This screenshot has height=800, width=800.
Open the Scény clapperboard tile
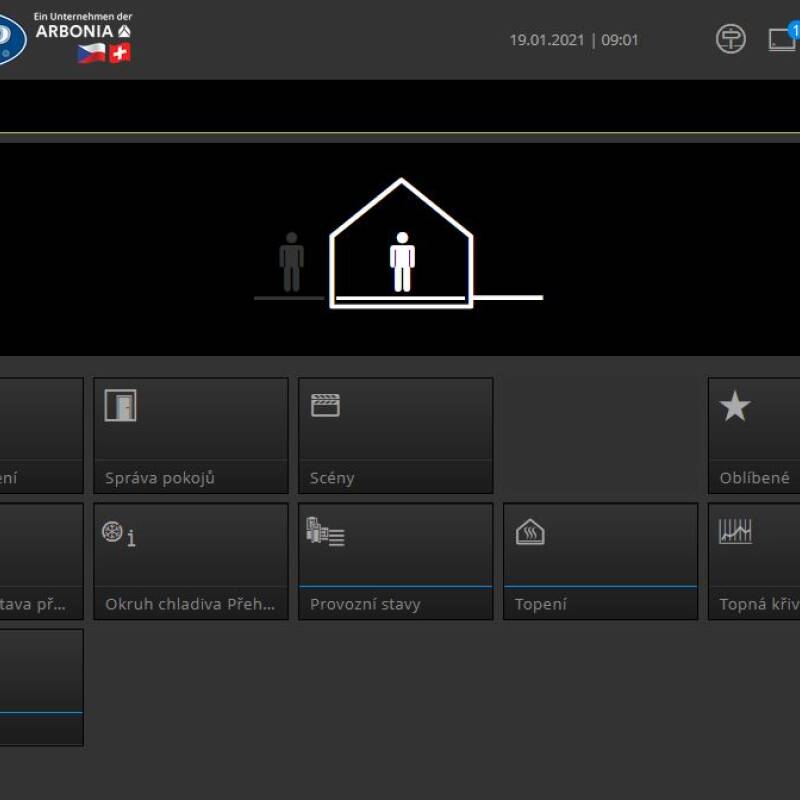[x=395, y=436]
